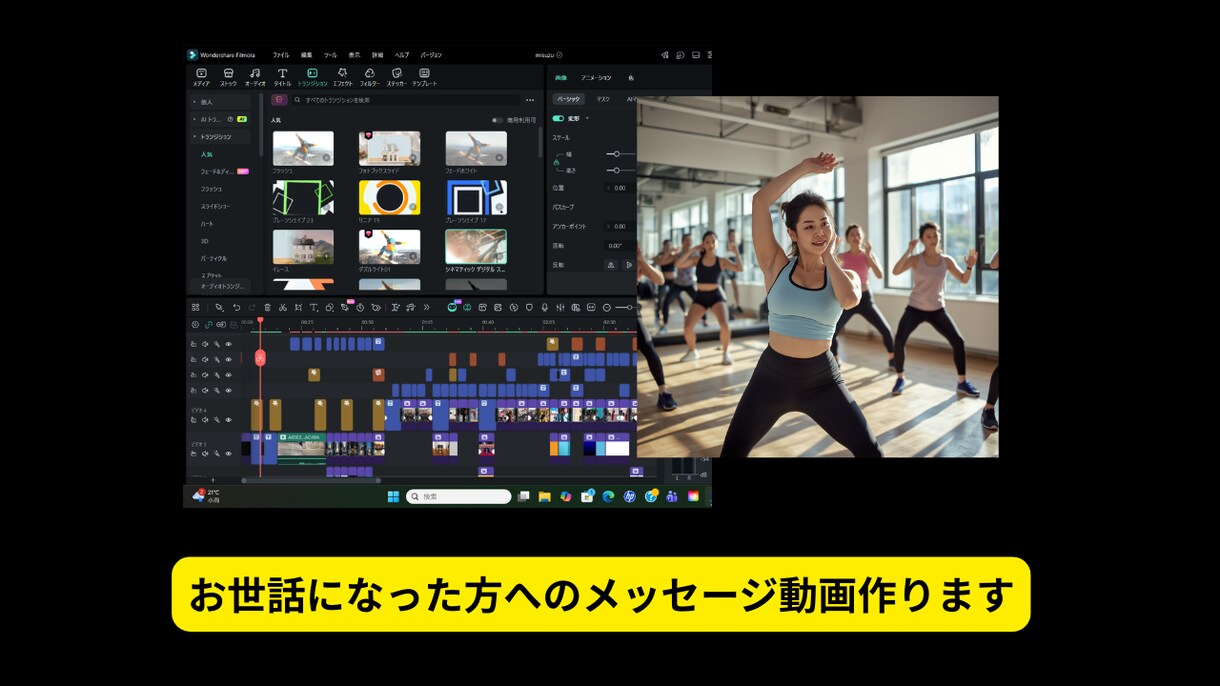The width and height of the screenshot is (1220, 686).
Task: Switch to the マスク sub-tab
Action: pos(603,99)
